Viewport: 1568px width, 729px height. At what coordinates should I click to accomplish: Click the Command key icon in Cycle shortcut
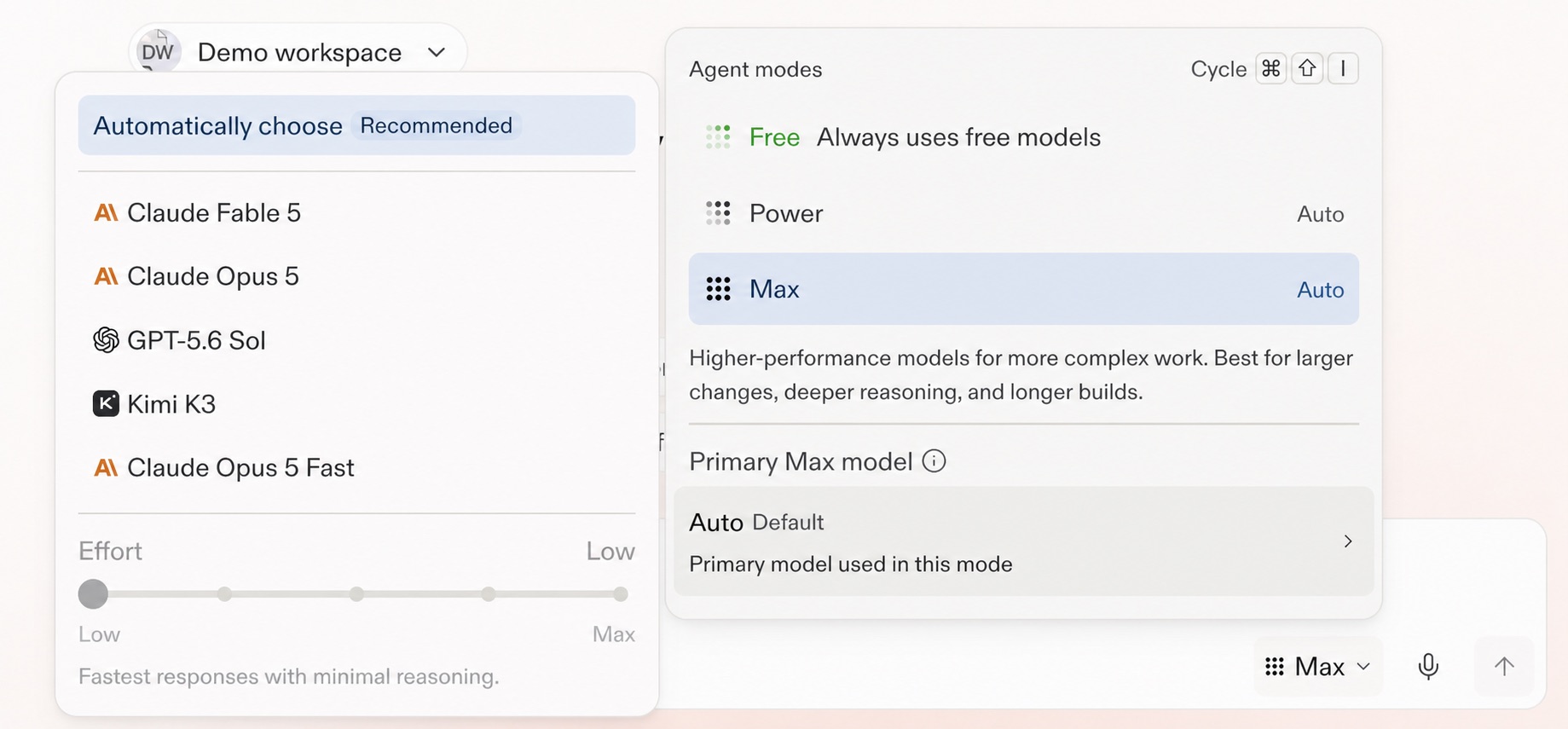pyautogui.click(x=1271, y=68)
